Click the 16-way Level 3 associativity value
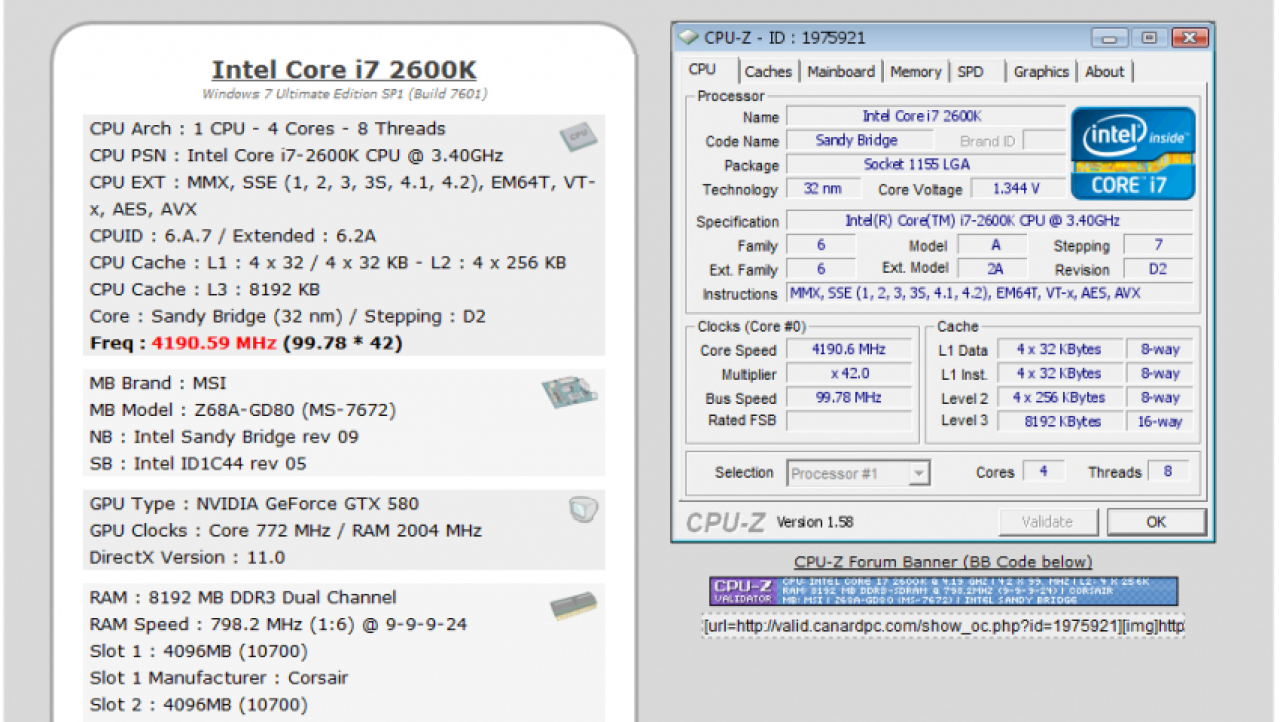Screen dimensions: 1280x722 click(1160, 421)
